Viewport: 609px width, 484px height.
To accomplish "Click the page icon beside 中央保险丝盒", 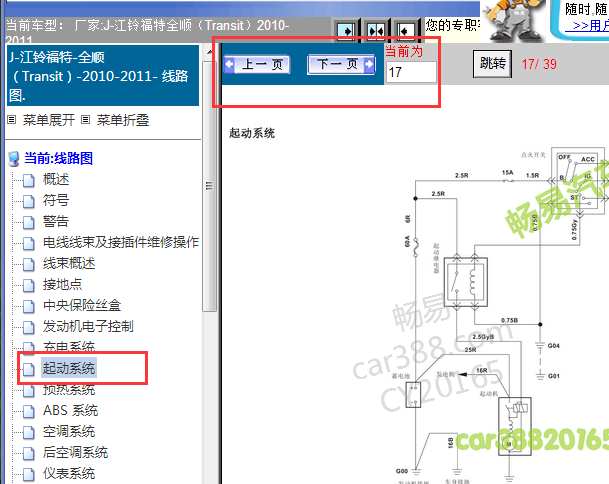I will [28, 306].
